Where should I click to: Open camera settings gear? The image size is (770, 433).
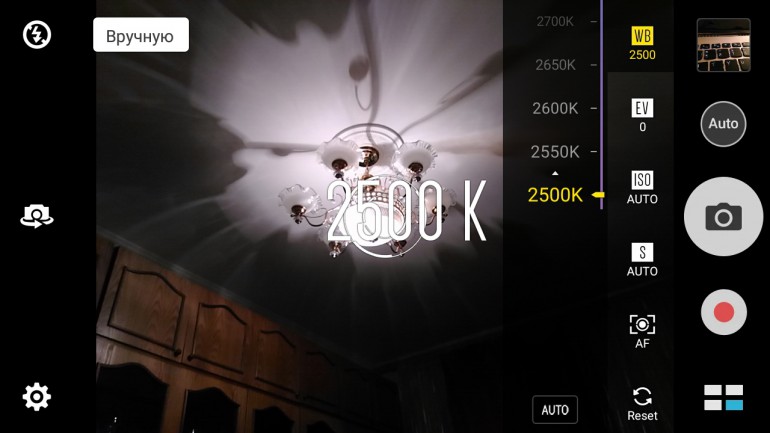[x=37, y=397]
